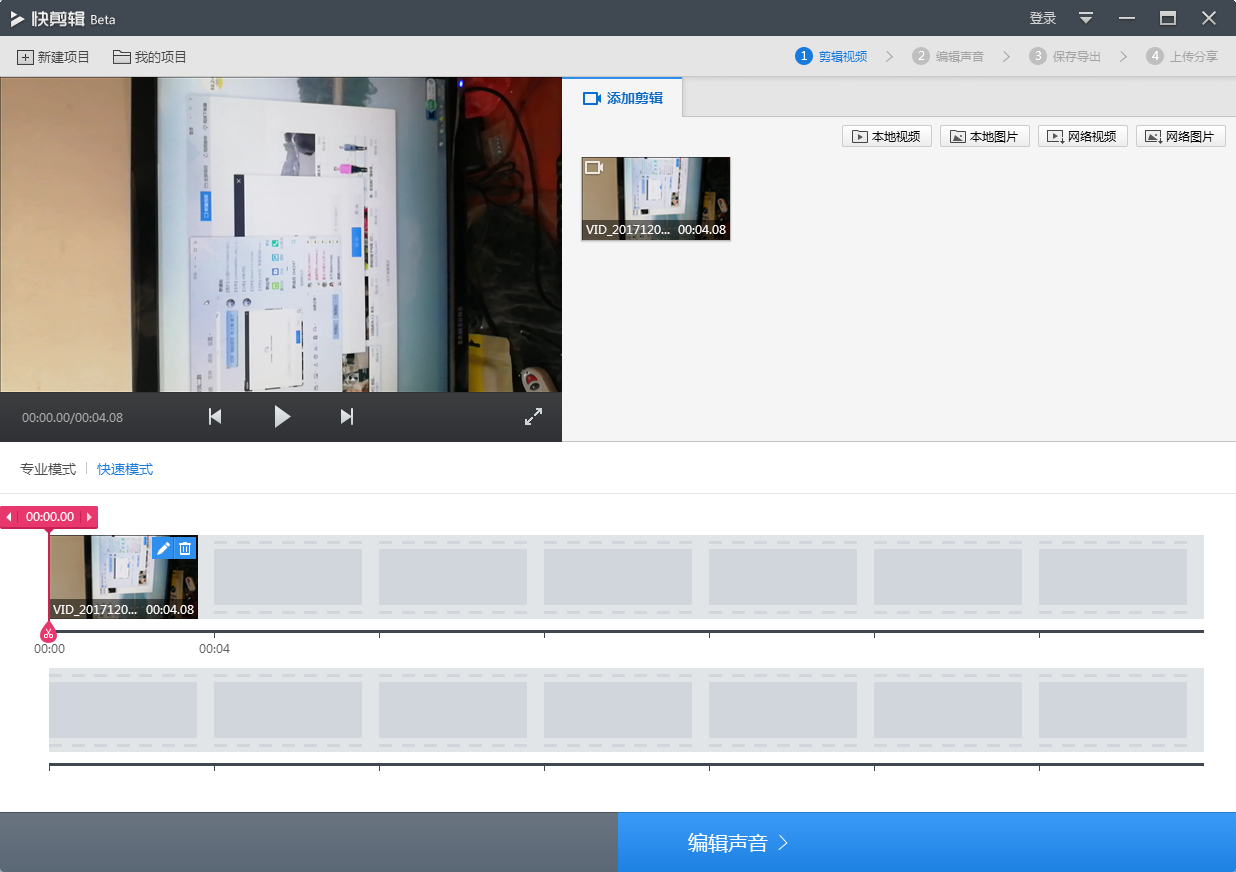Go to step 4 上传分享
The height and width of the screenshot is (872, 1236).
pos(1182,57)
